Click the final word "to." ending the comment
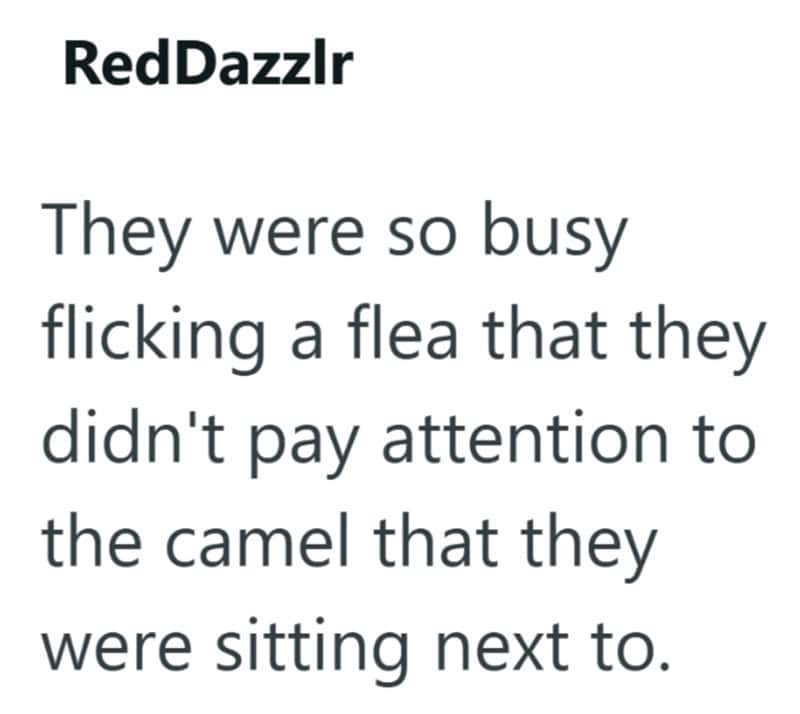Image resolution: width=800 pixels, height=714 pixels. click(631, 645)
